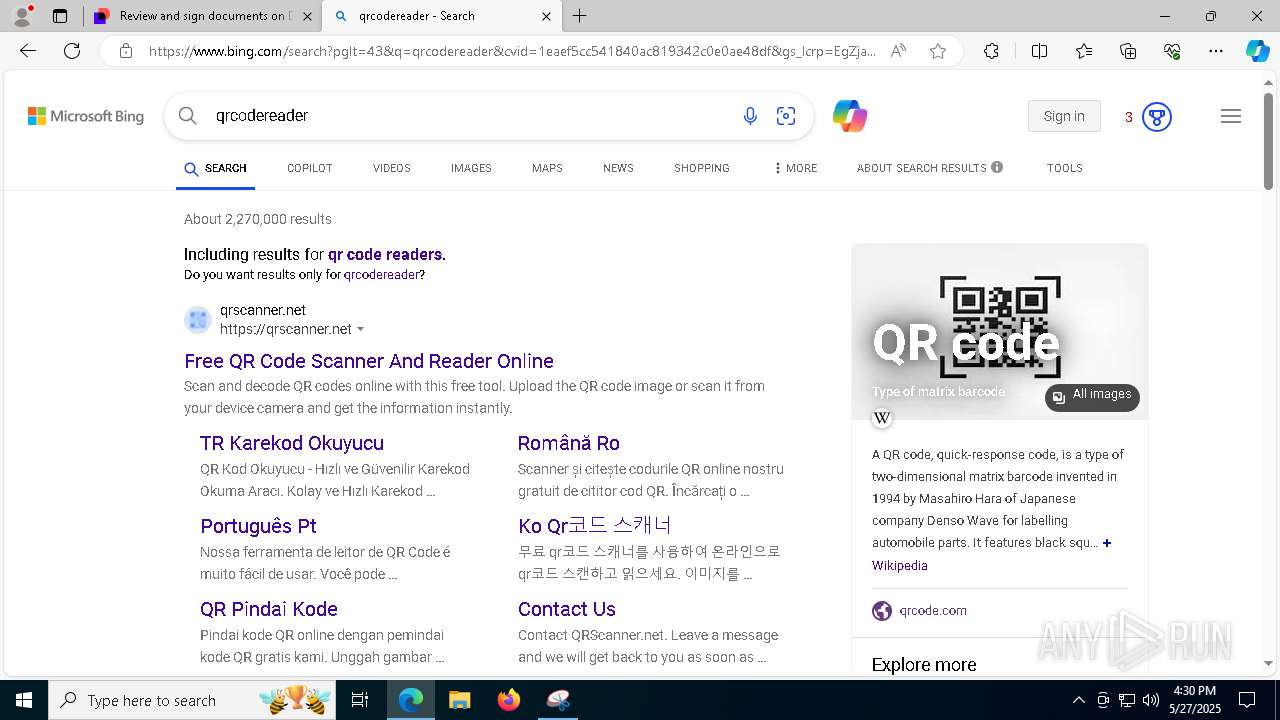Open the notification center icon

pos(1247,700)
